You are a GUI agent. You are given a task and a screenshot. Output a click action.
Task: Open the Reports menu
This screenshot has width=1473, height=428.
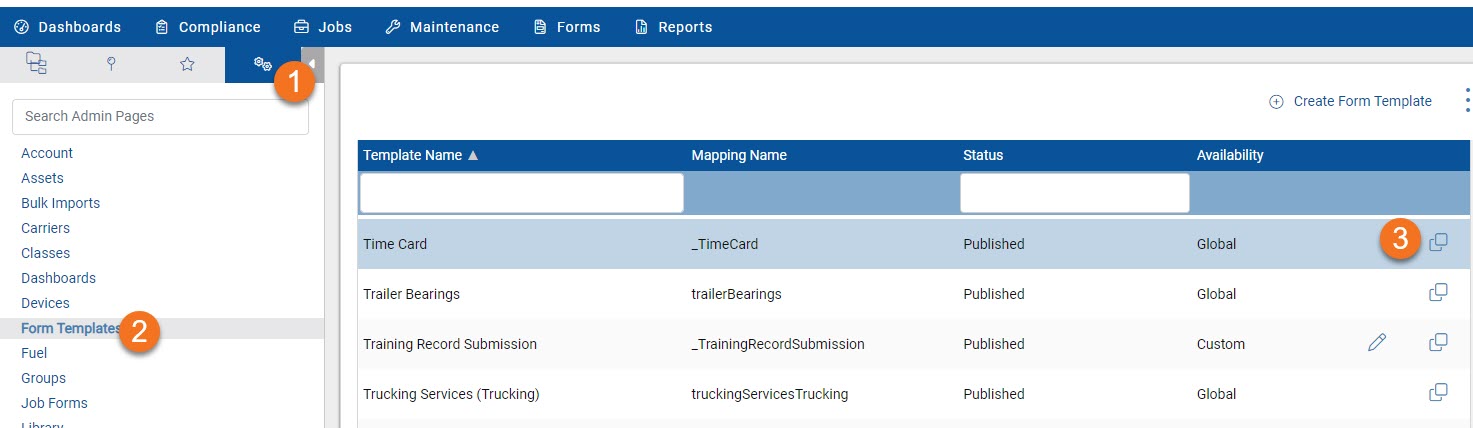[x=674, y=27]
